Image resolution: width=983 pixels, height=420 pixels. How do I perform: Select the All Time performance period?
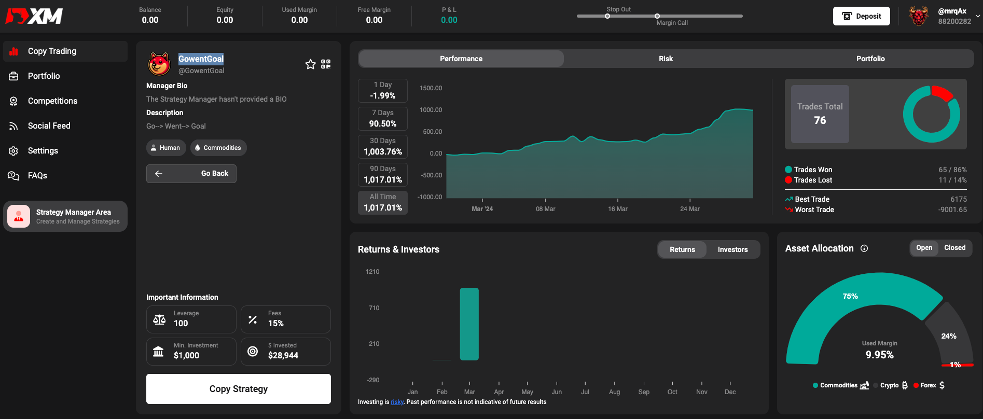tap(383, 203)
